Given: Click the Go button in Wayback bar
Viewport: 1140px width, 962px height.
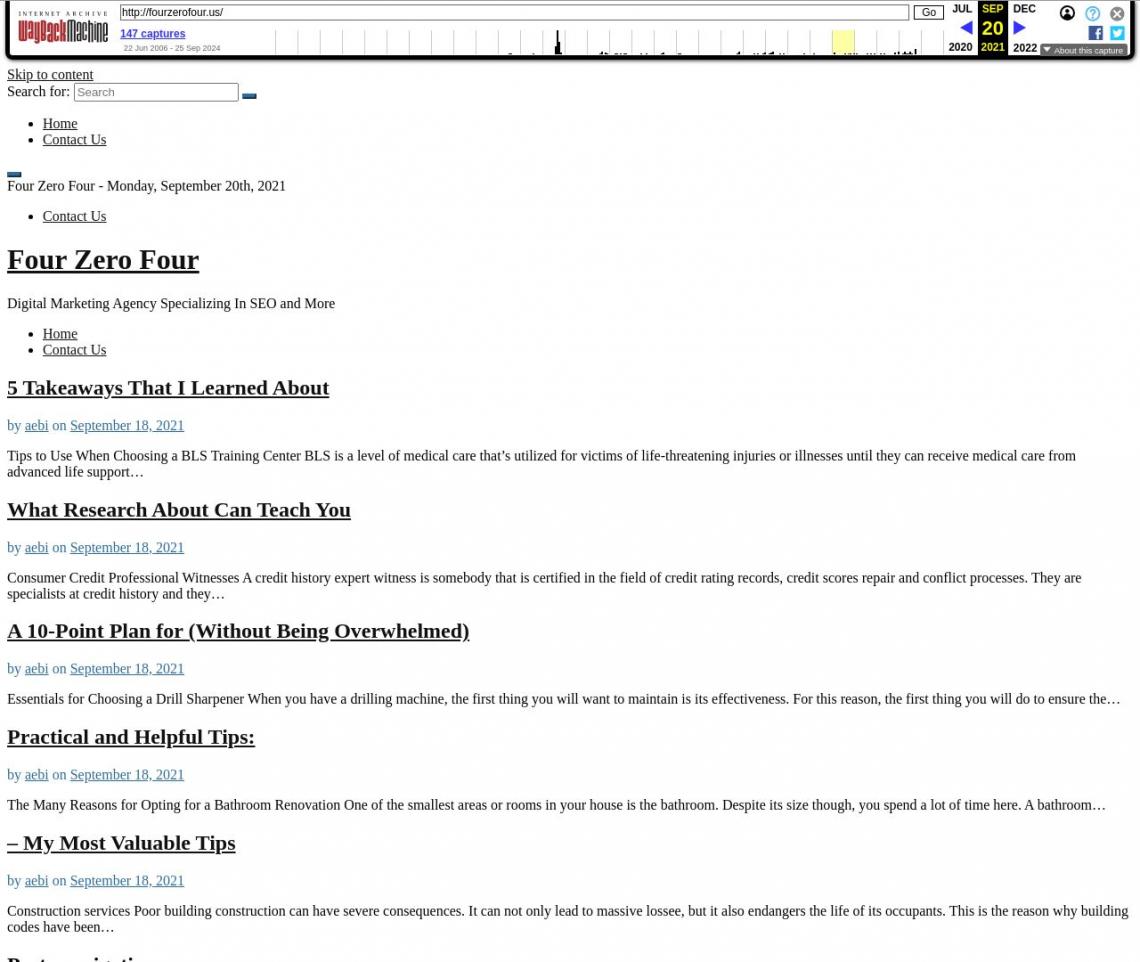Looking at the screenshot, I should click(x=928, y=12).
